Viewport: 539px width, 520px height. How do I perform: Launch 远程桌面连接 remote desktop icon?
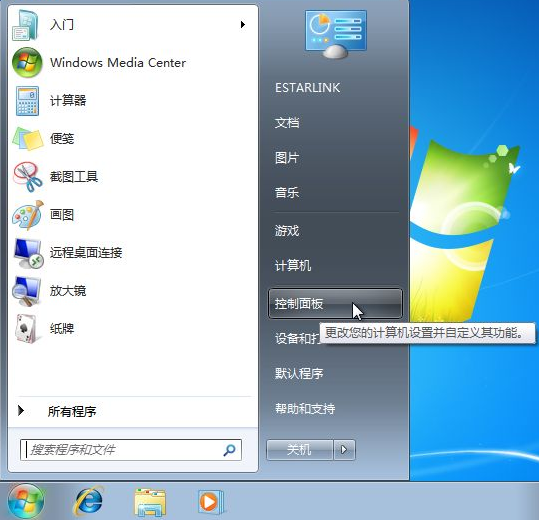(x=28, y=253)
